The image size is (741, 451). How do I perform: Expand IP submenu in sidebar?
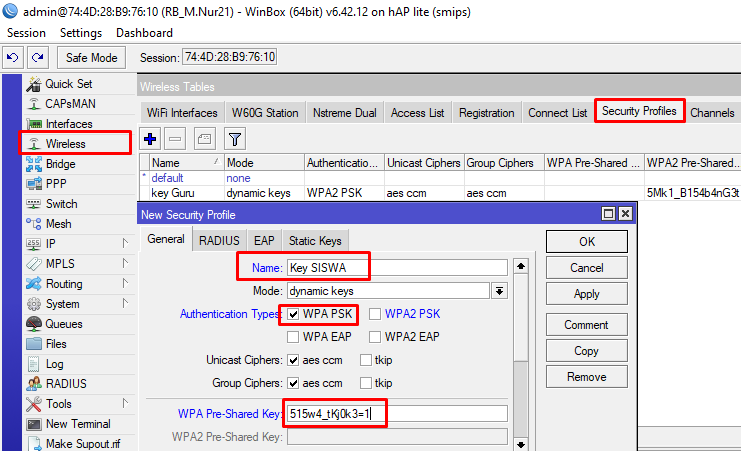pyautogui.click(x=125, y=243)
